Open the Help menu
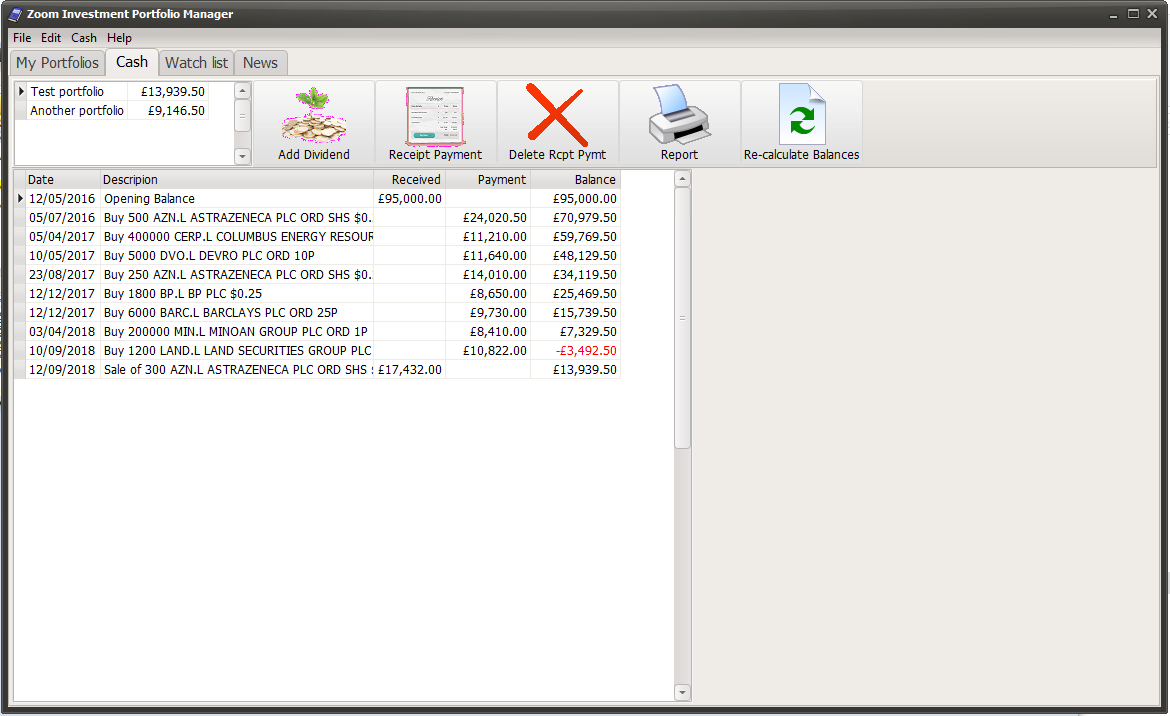The height and width of the screenshot is (716, 1170). coord(119,37)
